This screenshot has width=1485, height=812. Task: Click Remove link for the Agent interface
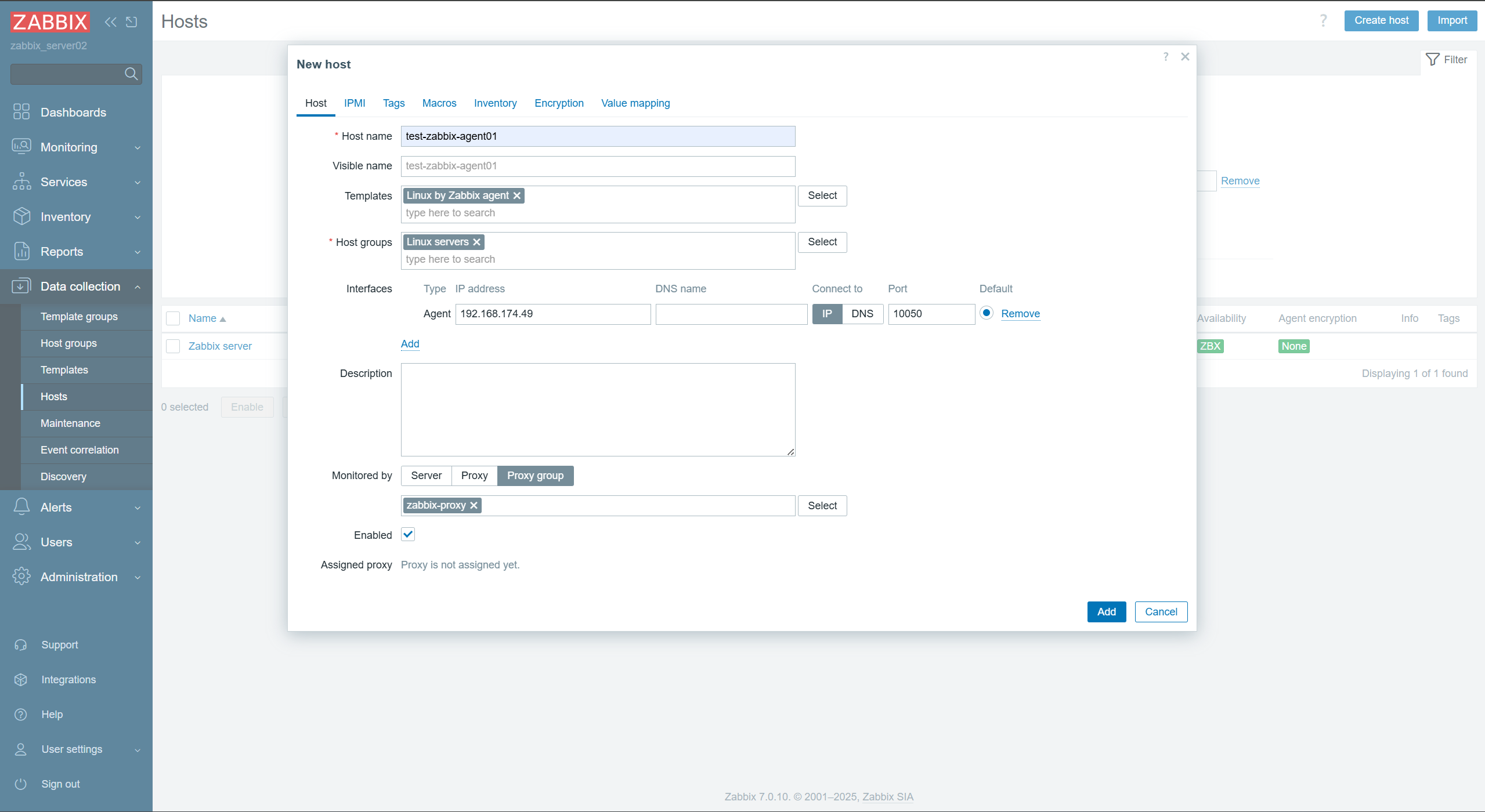(1020, 314)
